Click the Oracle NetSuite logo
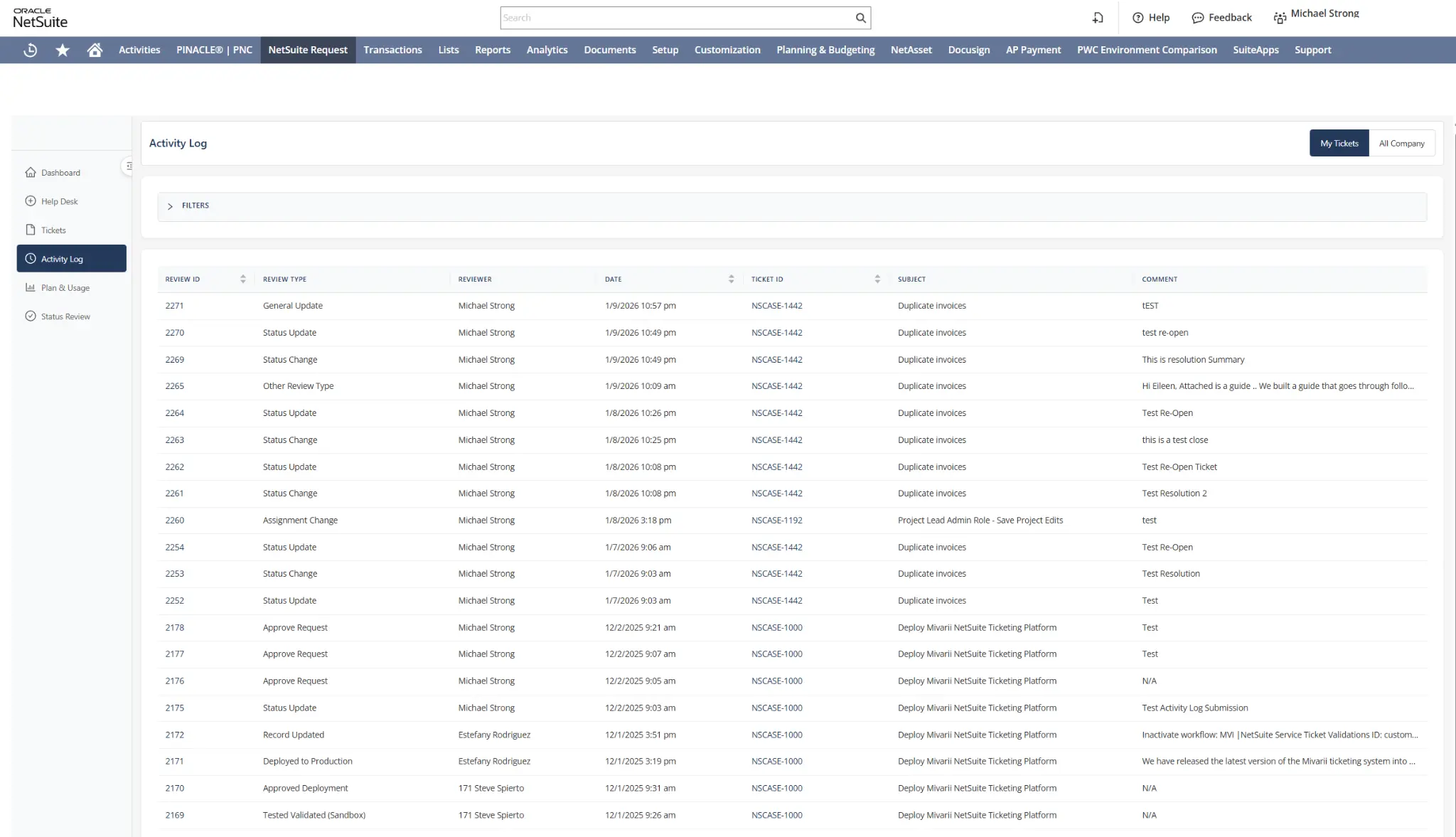This screenshot has width=1456, height=837. point(40,18)
